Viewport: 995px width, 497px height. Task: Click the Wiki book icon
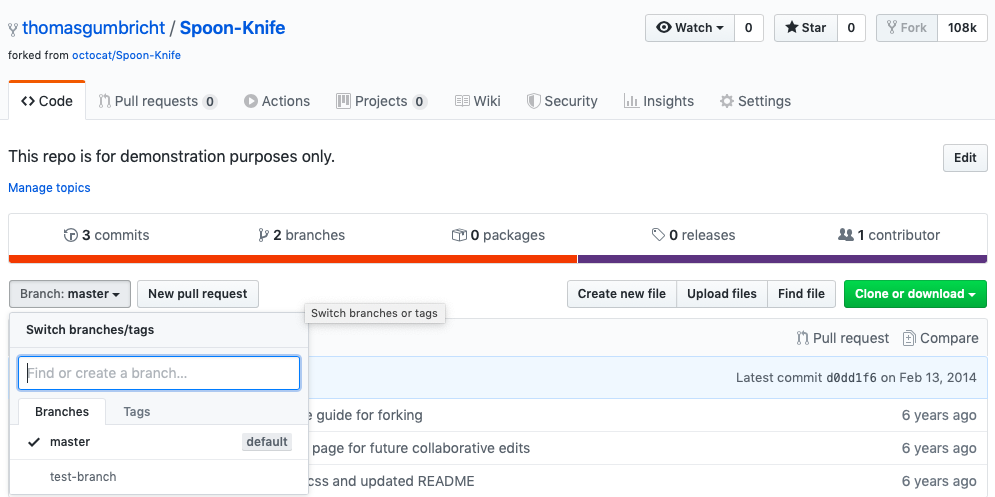[x=462, y=101]
